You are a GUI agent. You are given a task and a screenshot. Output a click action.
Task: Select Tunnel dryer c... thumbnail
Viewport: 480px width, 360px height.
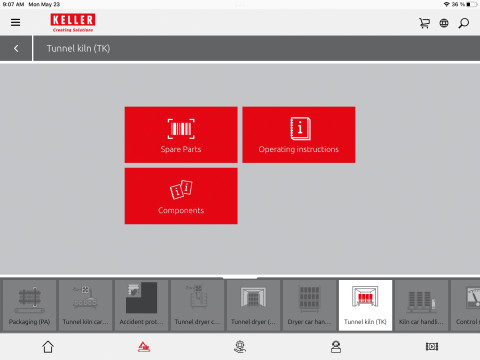(x=197, y=305)
